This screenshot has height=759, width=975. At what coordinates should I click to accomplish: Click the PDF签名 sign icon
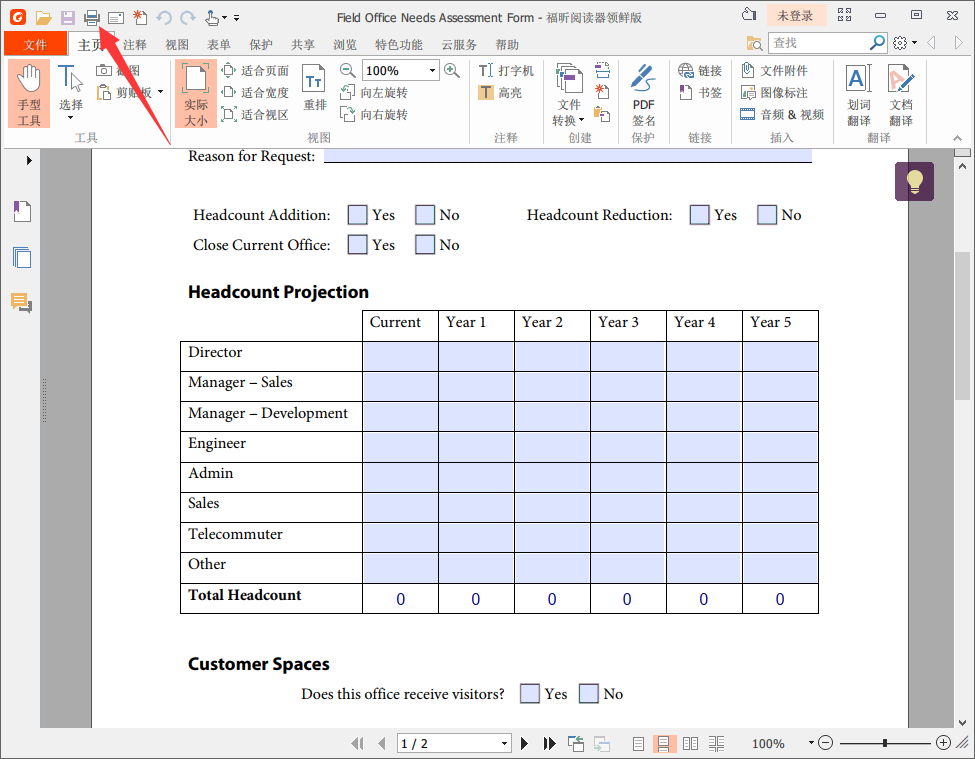tap(643, 95)
